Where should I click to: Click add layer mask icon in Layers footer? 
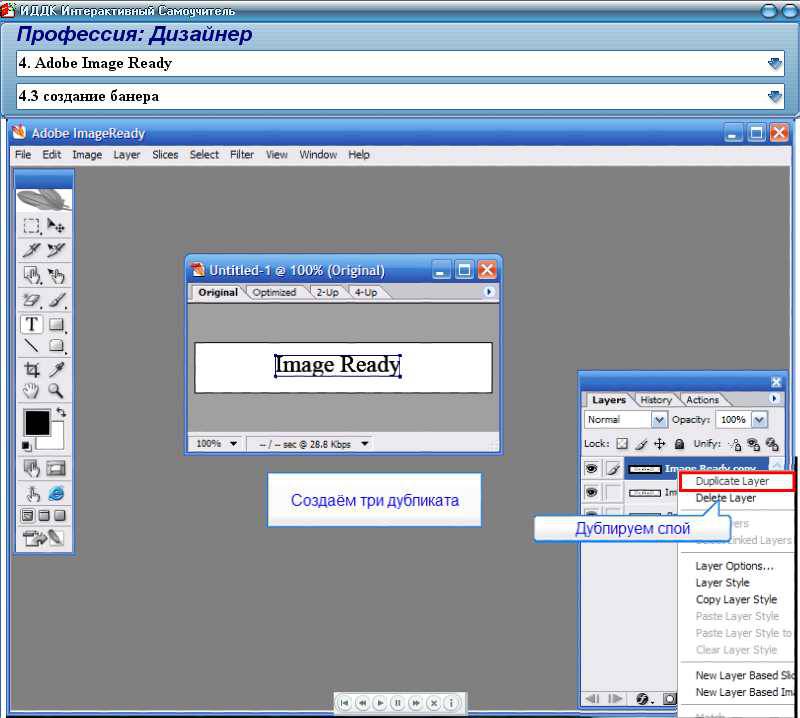click(x=669, y=699)
